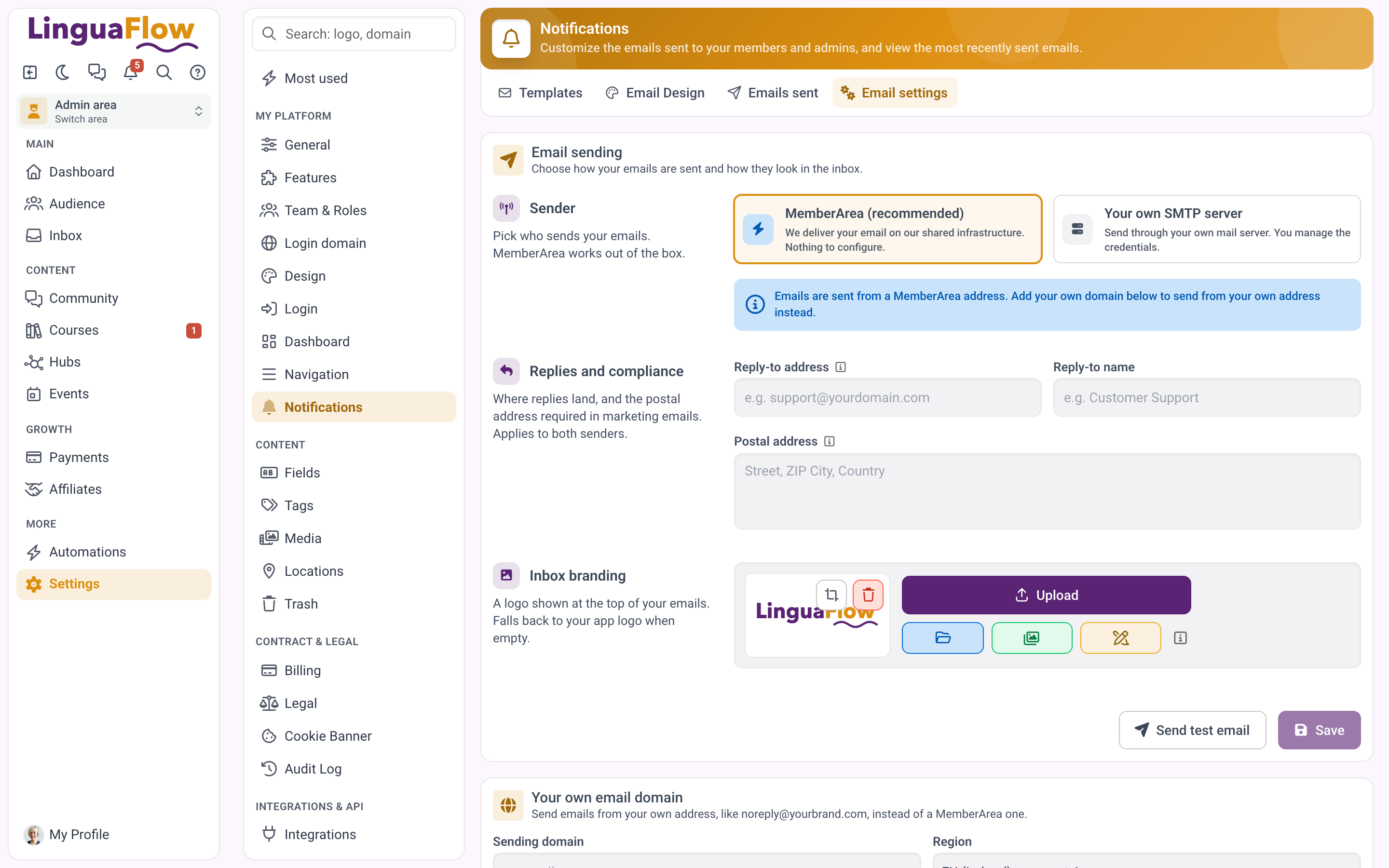
Task: Open General platform settings
Action: click(x=354, y=145)
